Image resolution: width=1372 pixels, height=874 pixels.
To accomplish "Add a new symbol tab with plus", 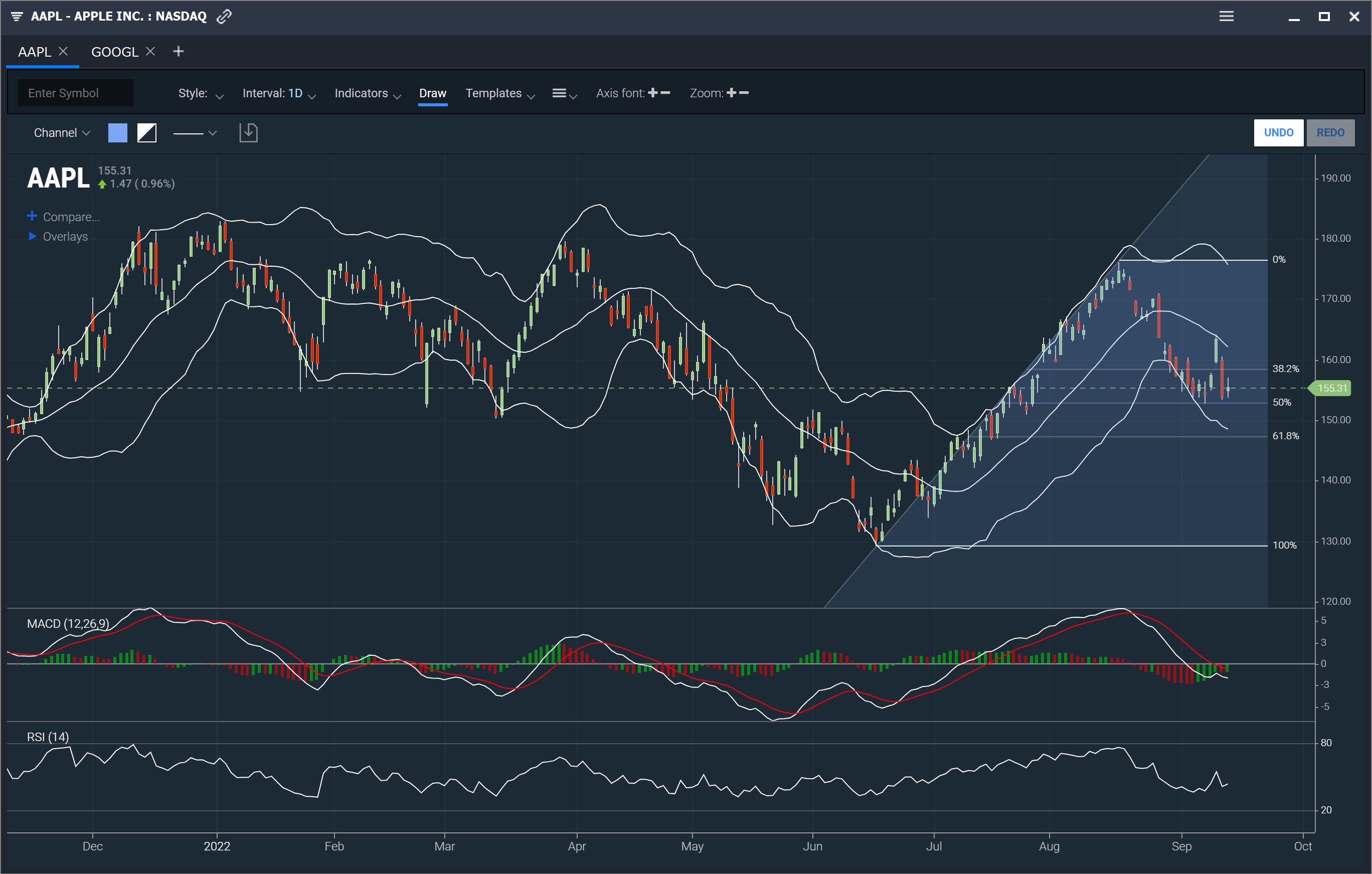I will [179, 52].
